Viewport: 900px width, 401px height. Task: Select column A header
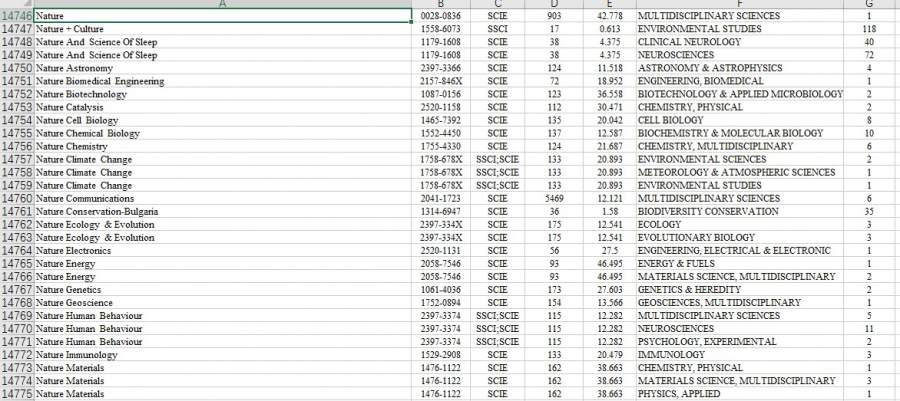tap(223, 4)
